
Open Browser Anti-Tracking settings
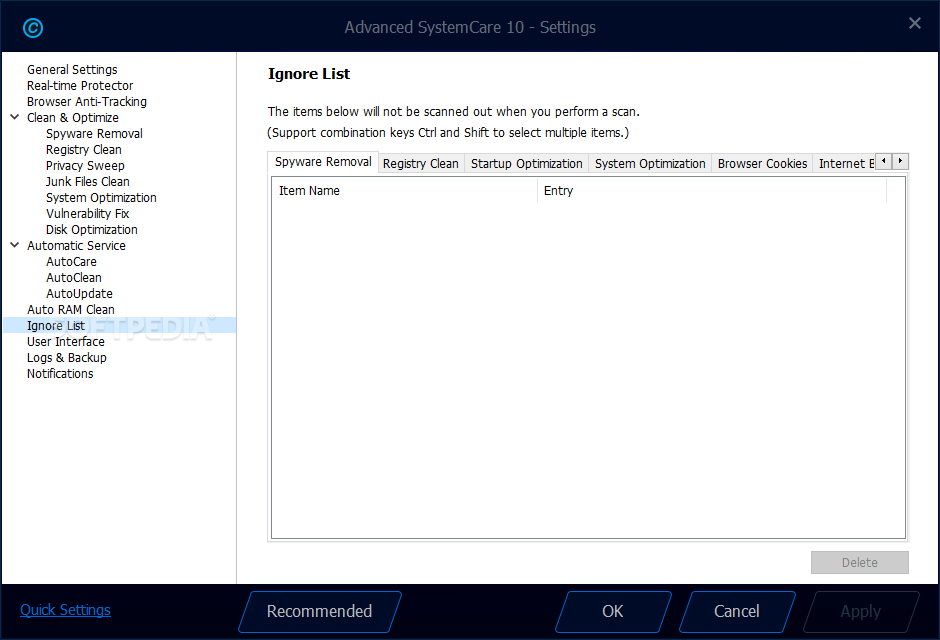pyautogui.click(x=87, y=102)
